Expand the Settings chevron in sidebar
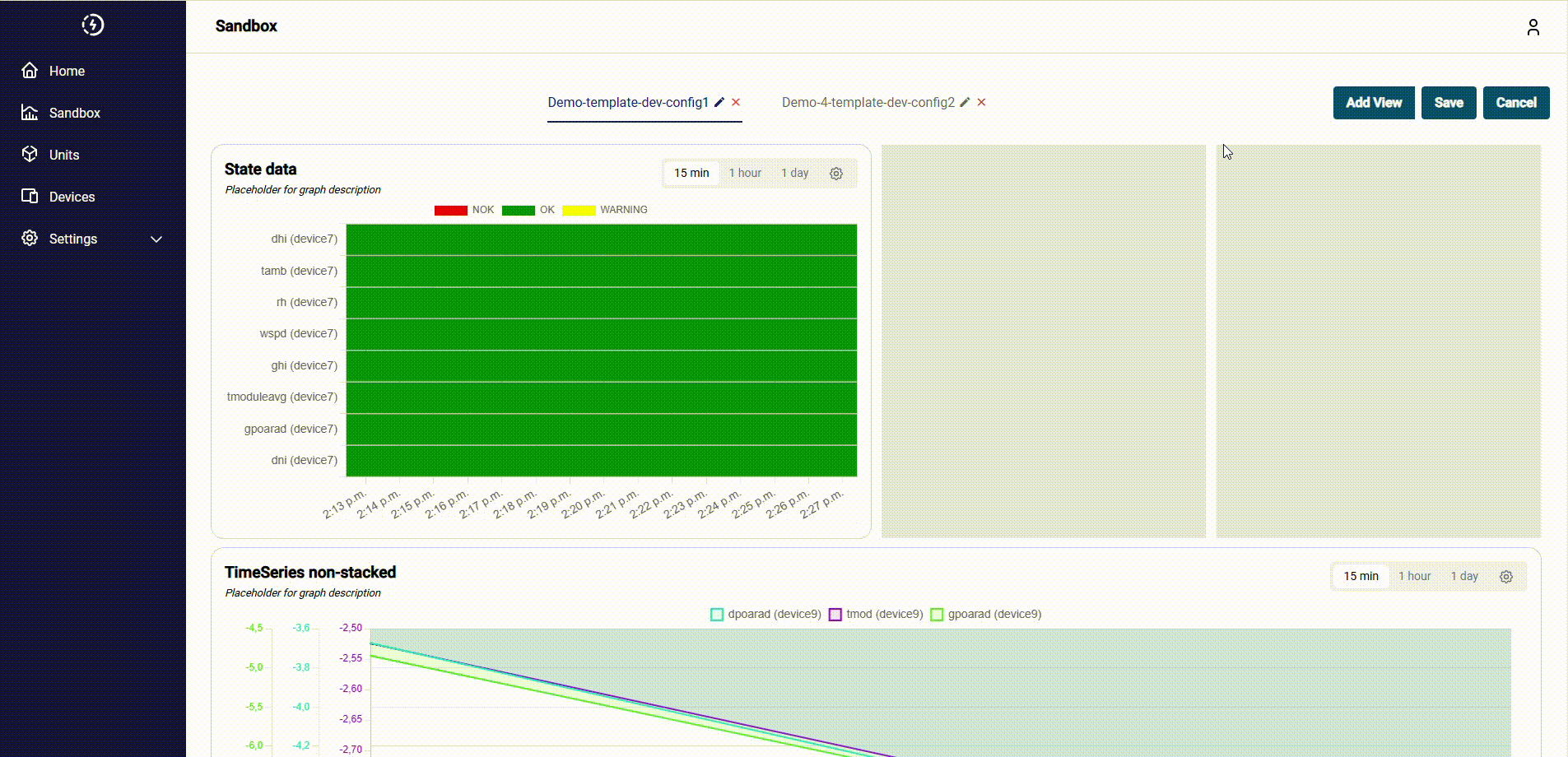Screen dimensions: 1568x757 point(156,239)
